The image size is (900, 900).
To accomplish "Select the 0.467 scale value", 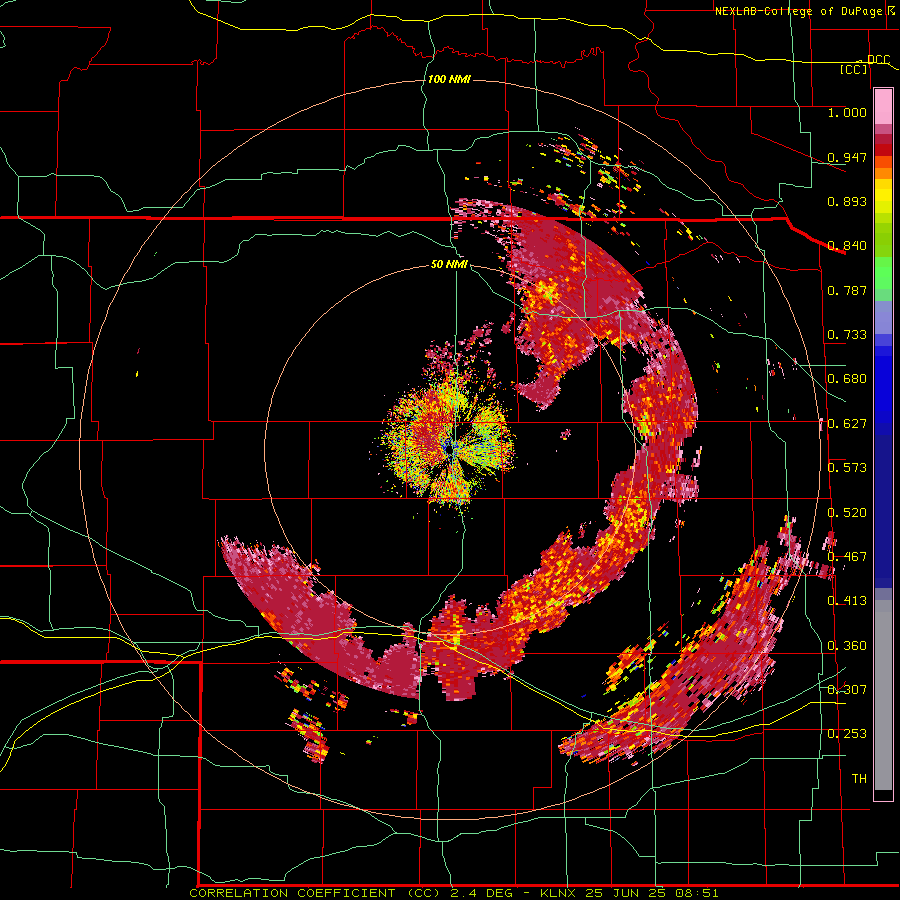I will tap(847, 557).
